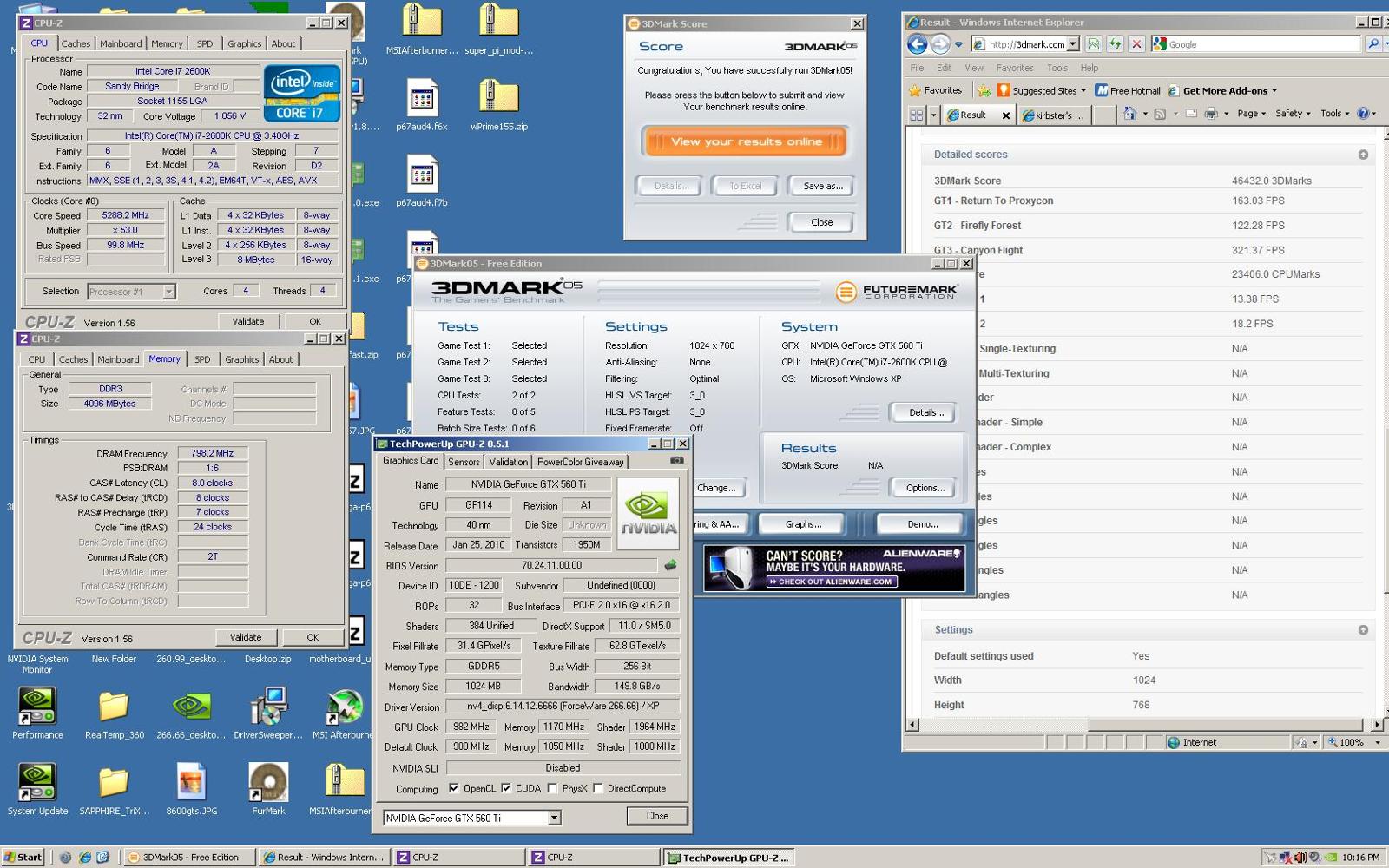This screenshot has height=868, width=1389.
Task: Click the IE Help question mark icon
Action: click(1363, 114)
